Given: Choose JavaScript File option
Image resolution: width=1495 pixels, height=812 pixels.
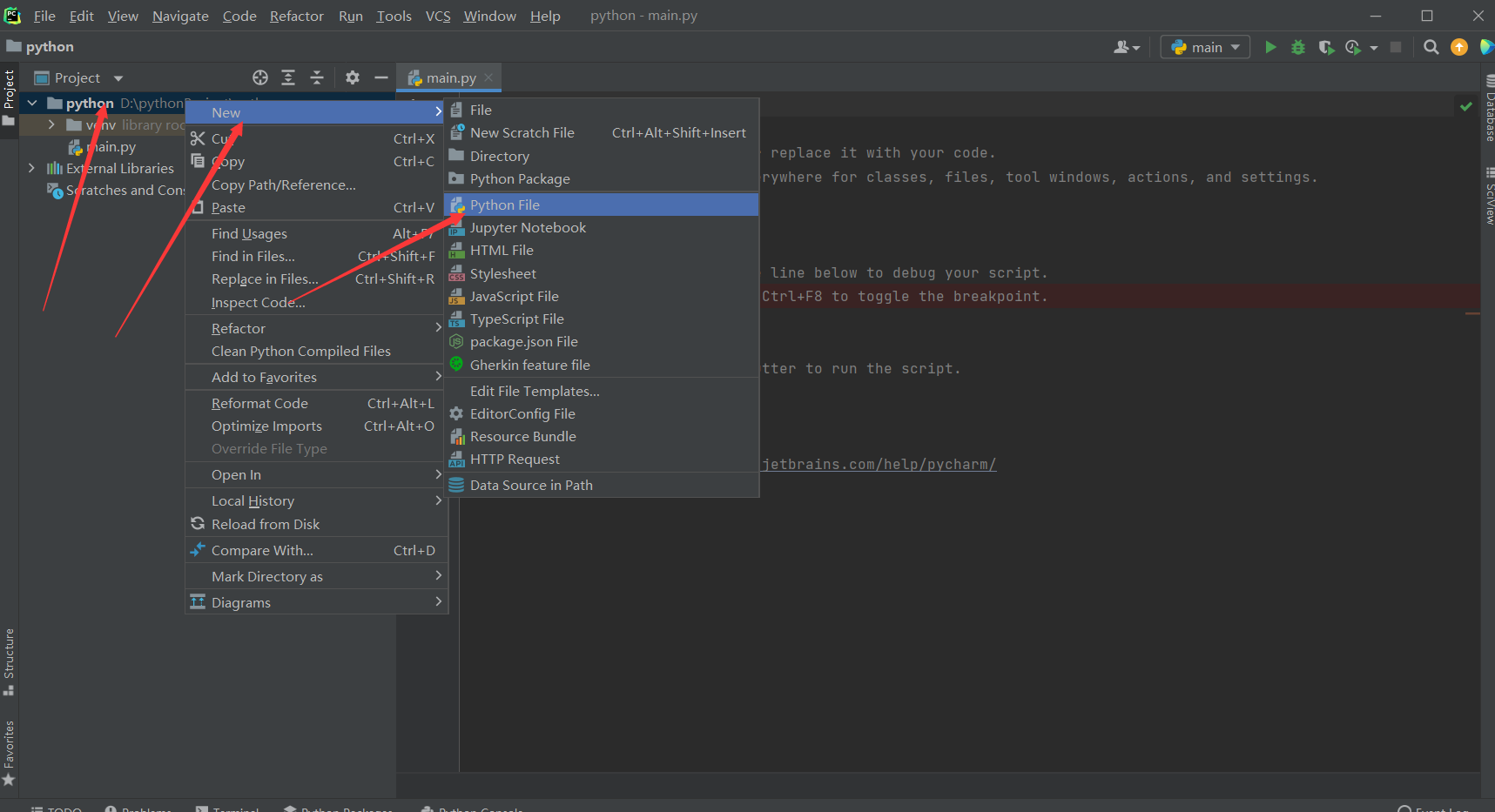Looking at the screenshot, I should coord(602,296).
